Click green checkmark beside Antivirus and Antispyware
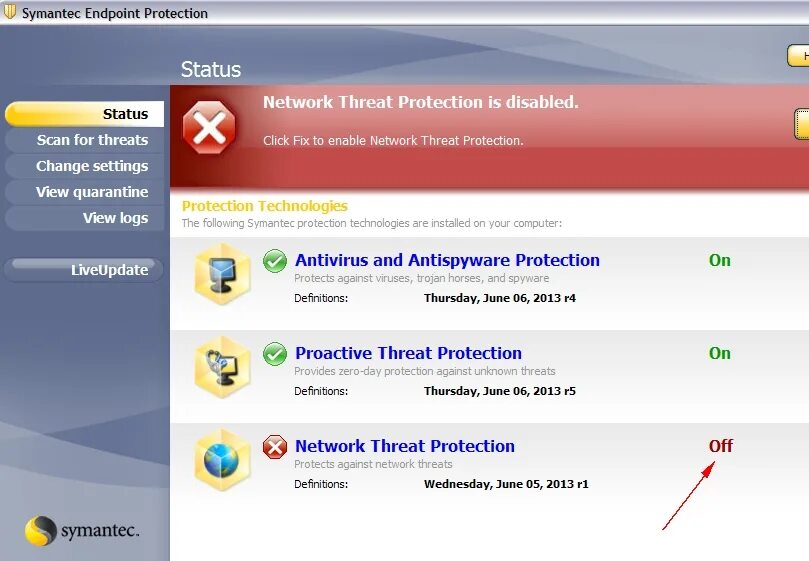 point(275,261)
